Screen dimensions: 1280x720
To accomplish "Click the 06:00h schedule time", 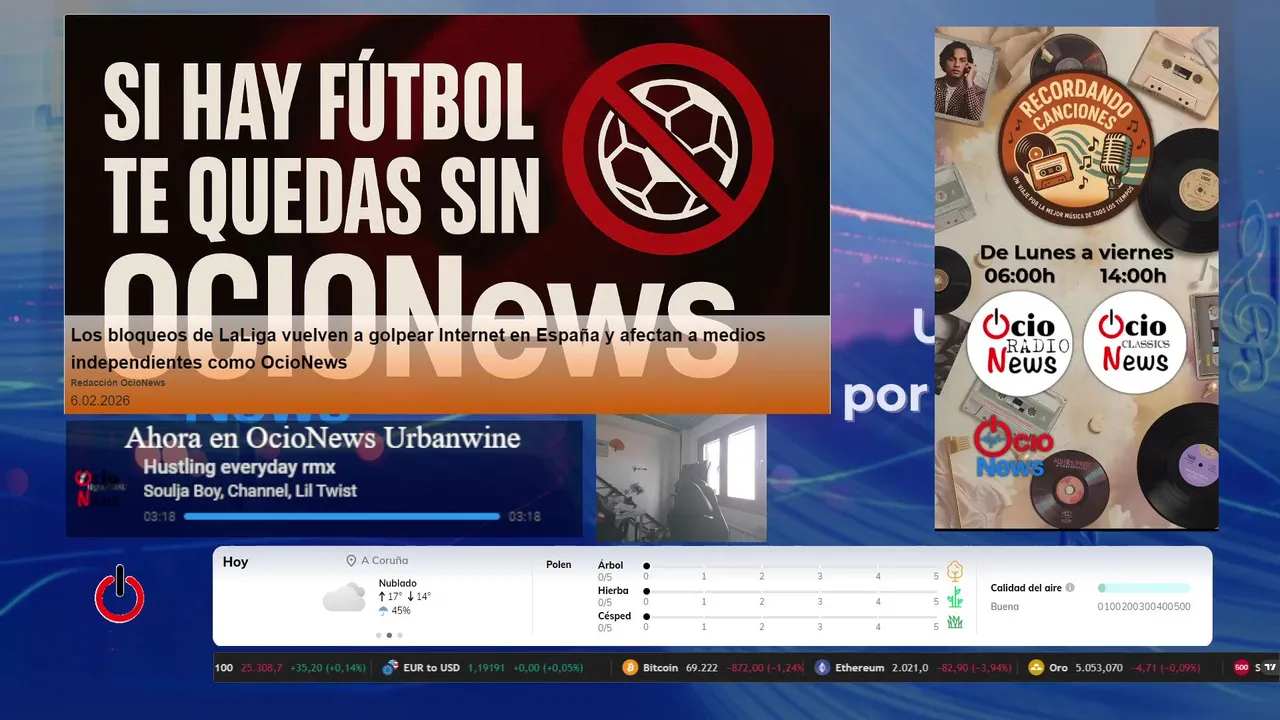I will [x=1019, y=276].
